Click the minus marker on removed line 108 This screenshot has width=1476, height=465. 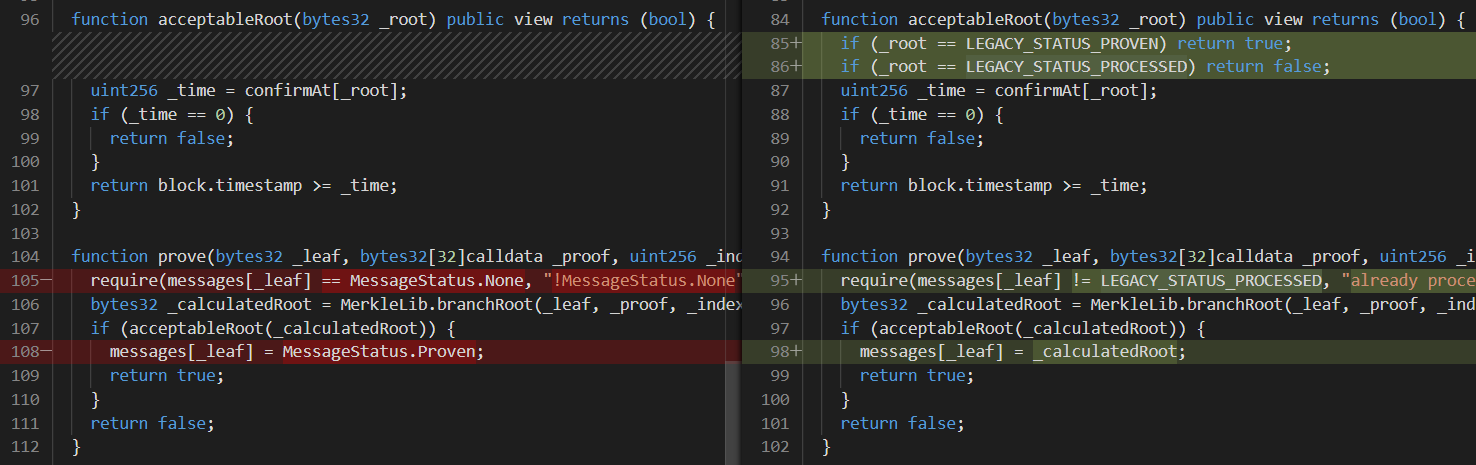coord(48,352)
